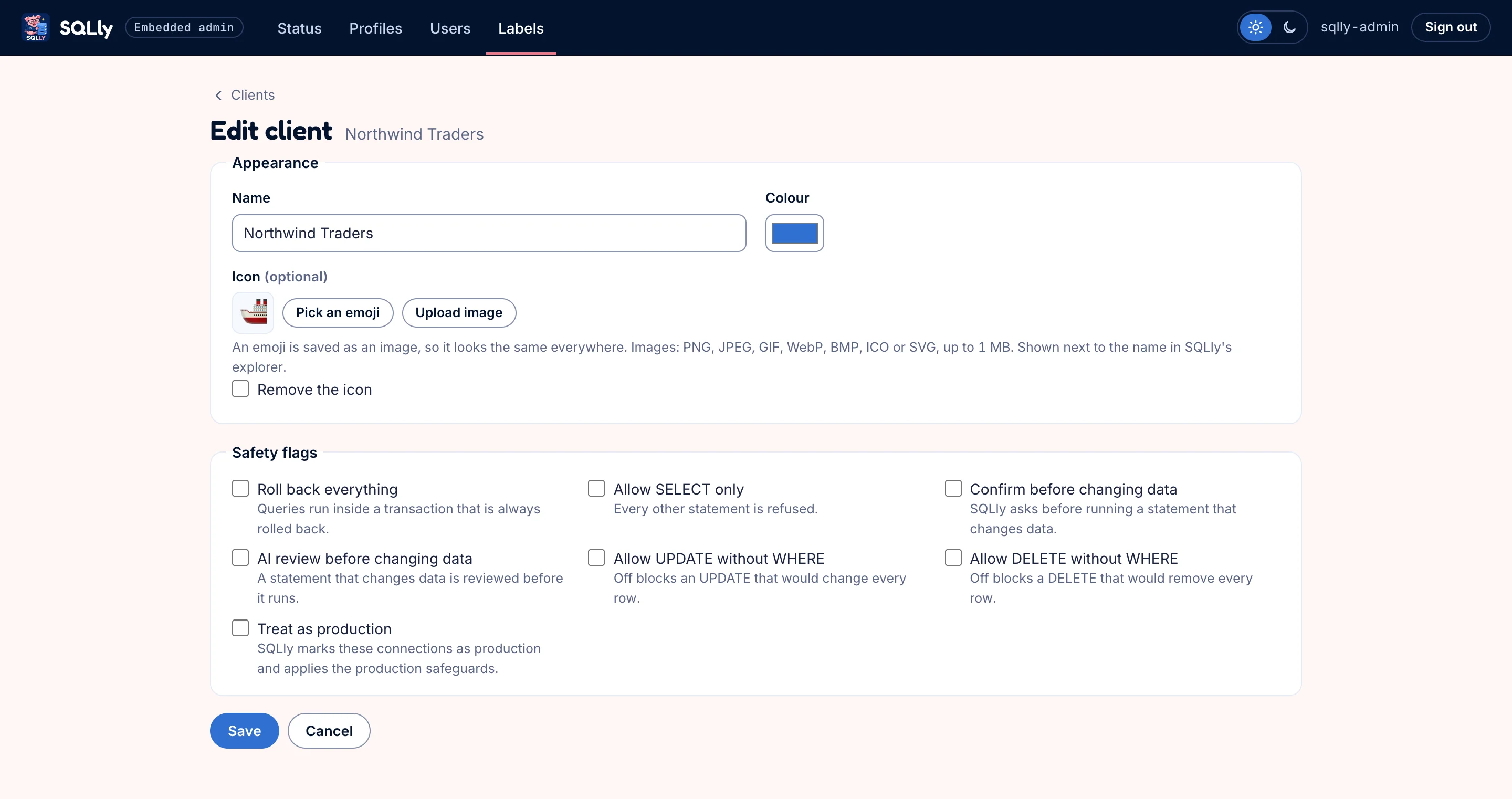Click the SQLly brand name text

pyautogui.click(x=86, y=28)
